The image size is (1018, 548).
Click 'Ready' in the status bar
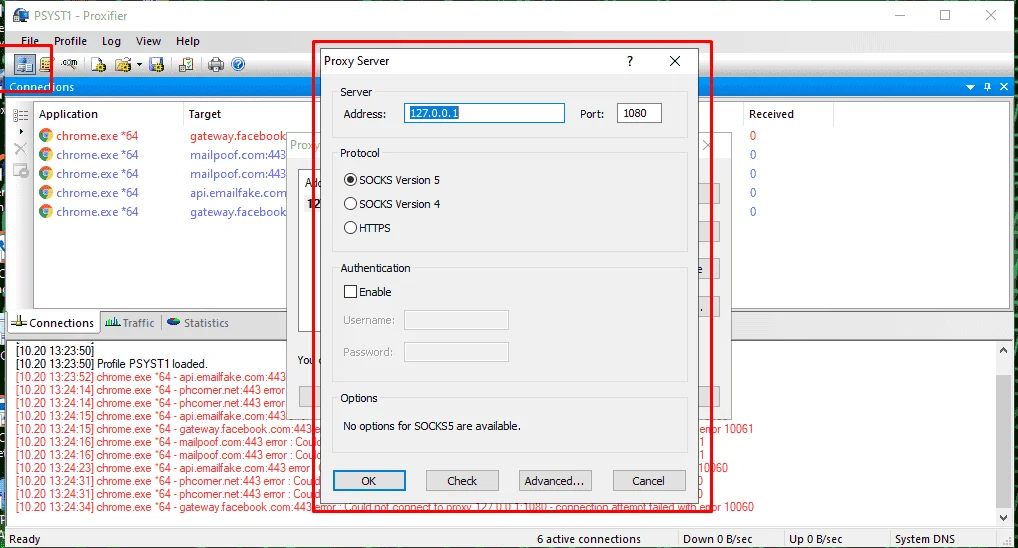[x=25, y=539]
